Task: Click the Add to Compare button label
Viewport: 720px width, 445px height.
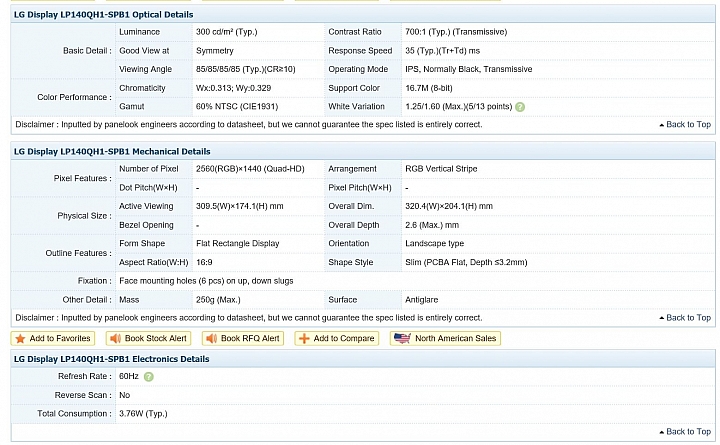Action: 344,338
